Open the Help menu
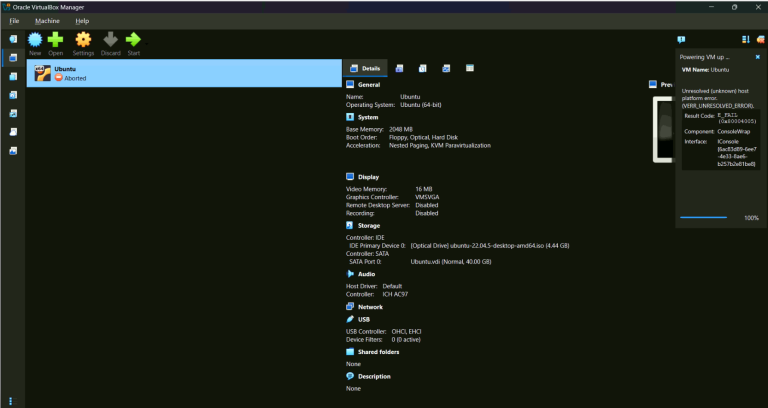This screenshot has width=768, height=408. point(82,20)
